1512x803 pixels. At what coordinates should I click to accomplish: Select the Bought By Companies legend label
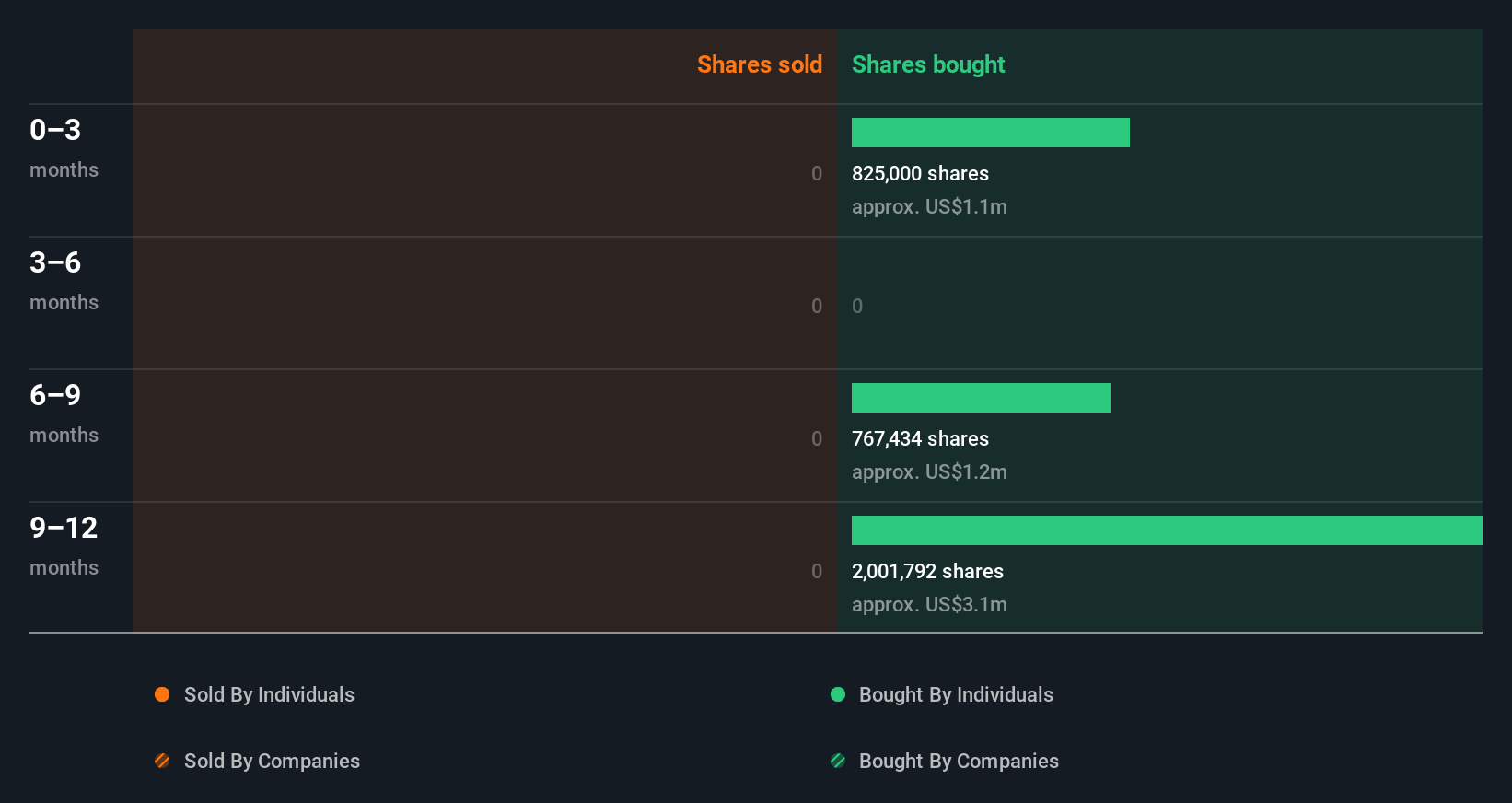click(x=959, y=761)
